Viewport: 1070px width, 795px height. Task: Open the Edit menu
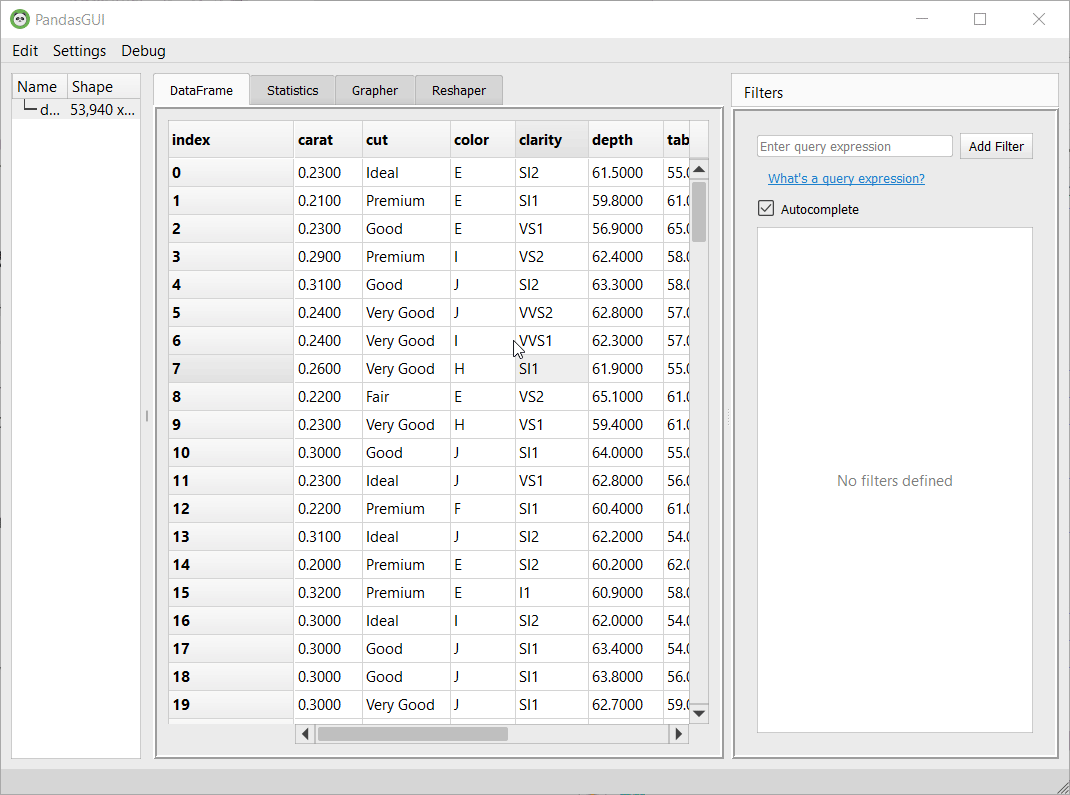pyautogui.click(x=25, y=51)
